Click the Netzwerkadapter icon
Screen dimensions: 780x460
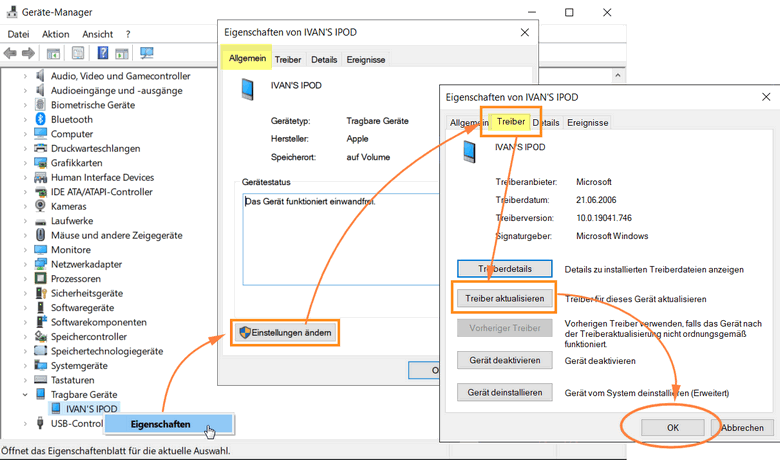(41, 264)
